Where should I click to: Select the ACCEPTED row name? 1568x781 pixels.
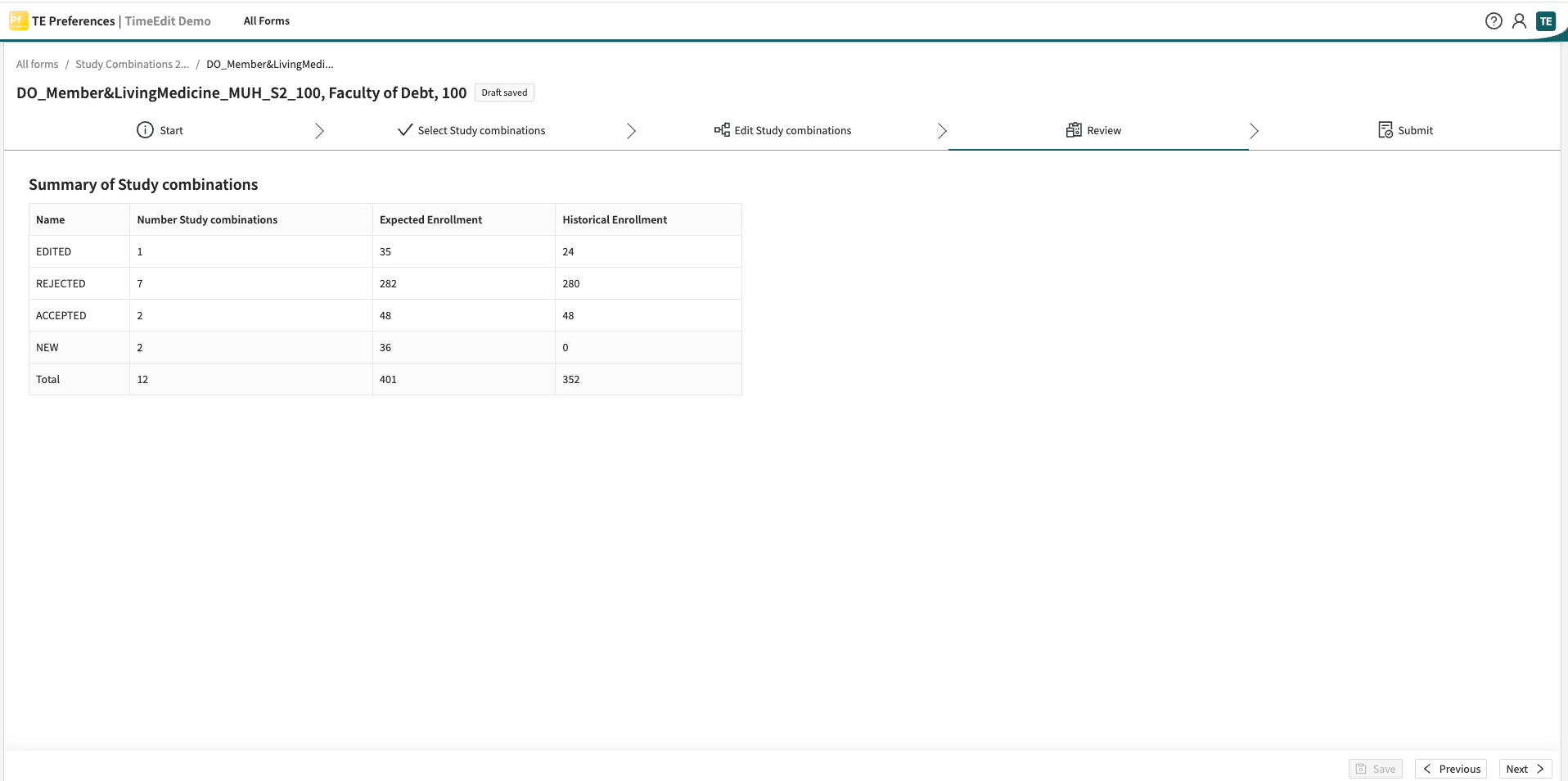coord(61,315)
